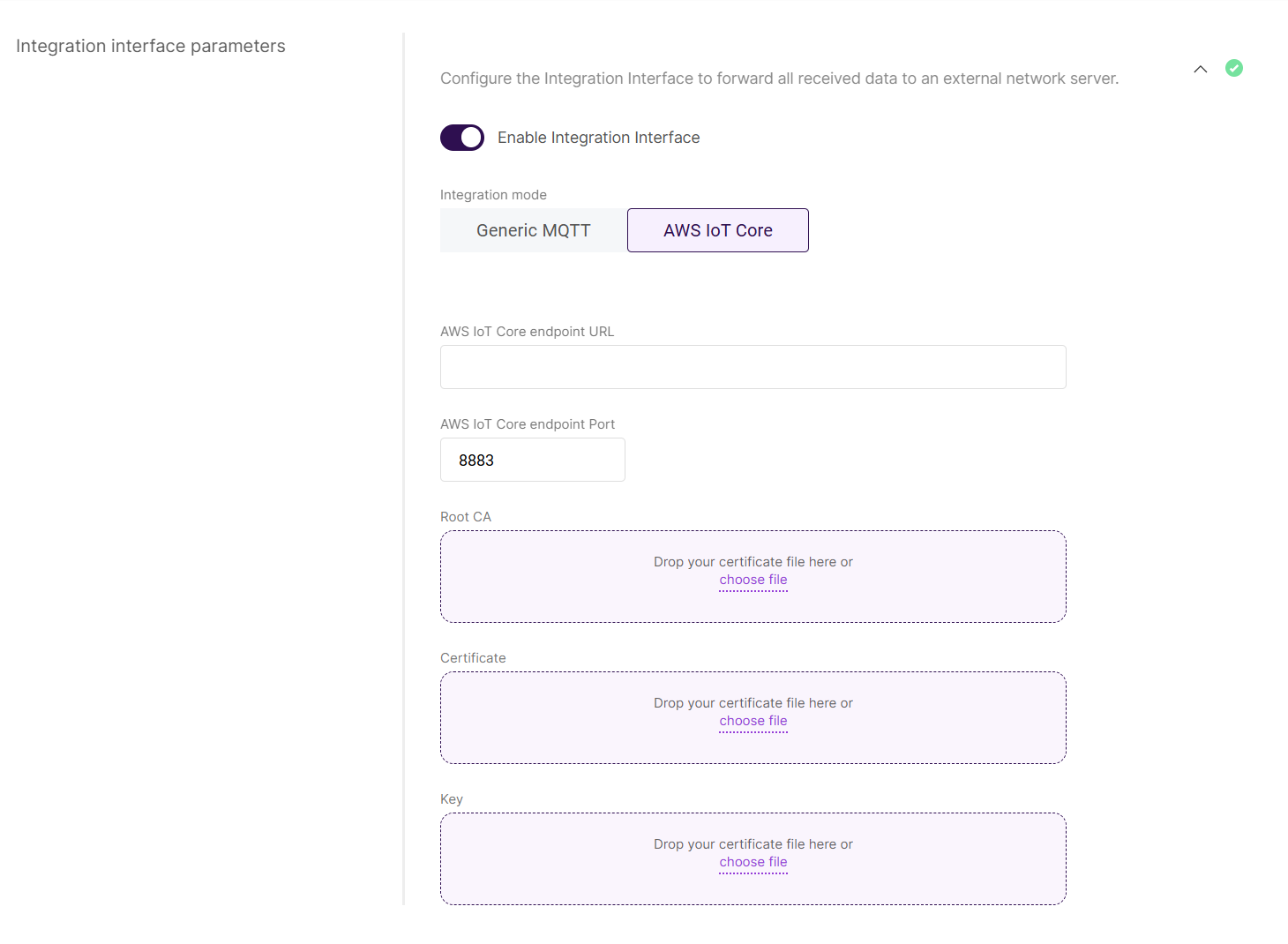Click the green validation checkmark icon
Screen dimensions: 1288x944
1234,68
